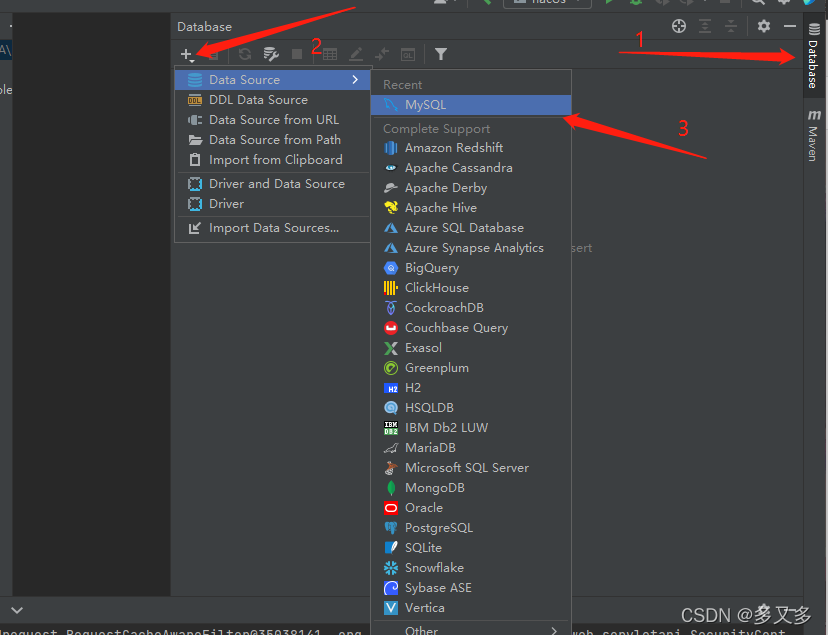Open the Database side tab
This screenshot has width=828, height=635.
[814, 56]
